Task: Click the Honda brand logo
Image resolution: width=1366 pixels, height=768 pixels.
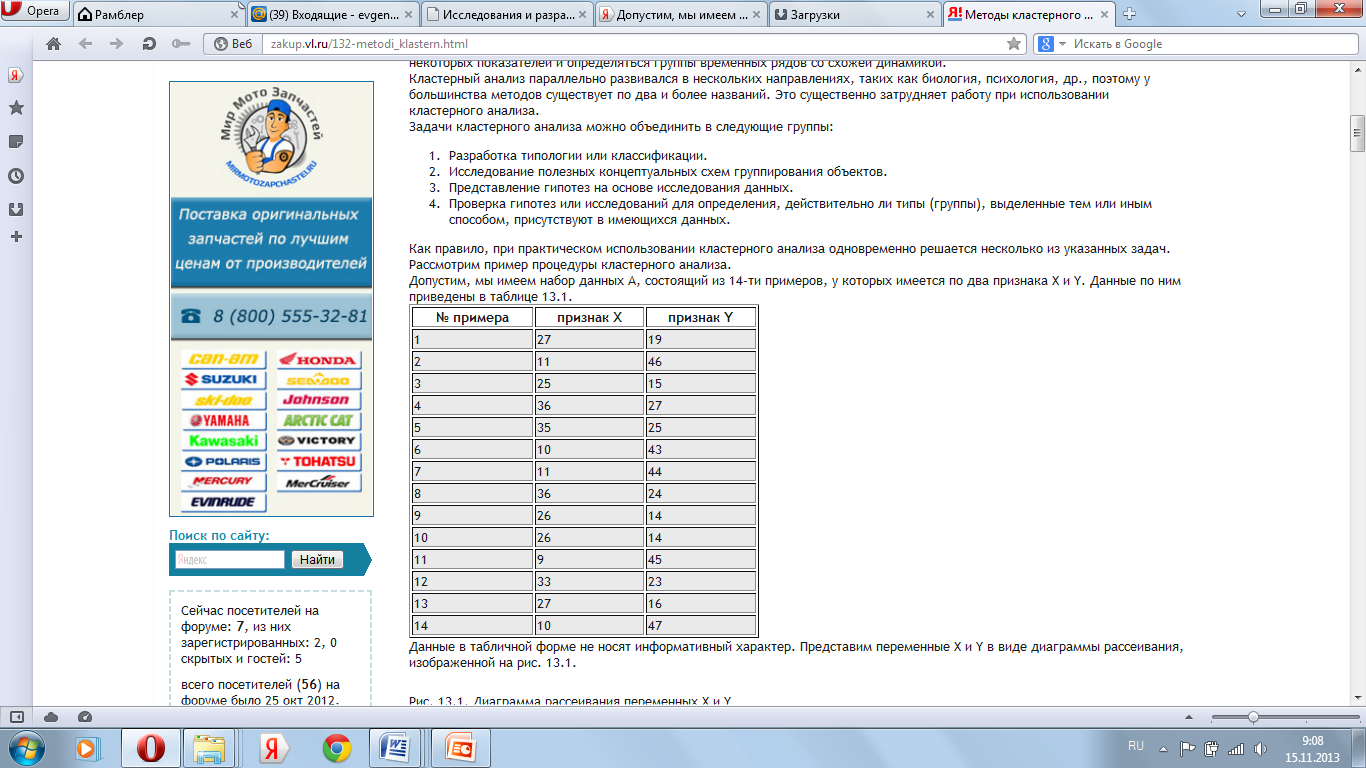Action: pos(318,360)
